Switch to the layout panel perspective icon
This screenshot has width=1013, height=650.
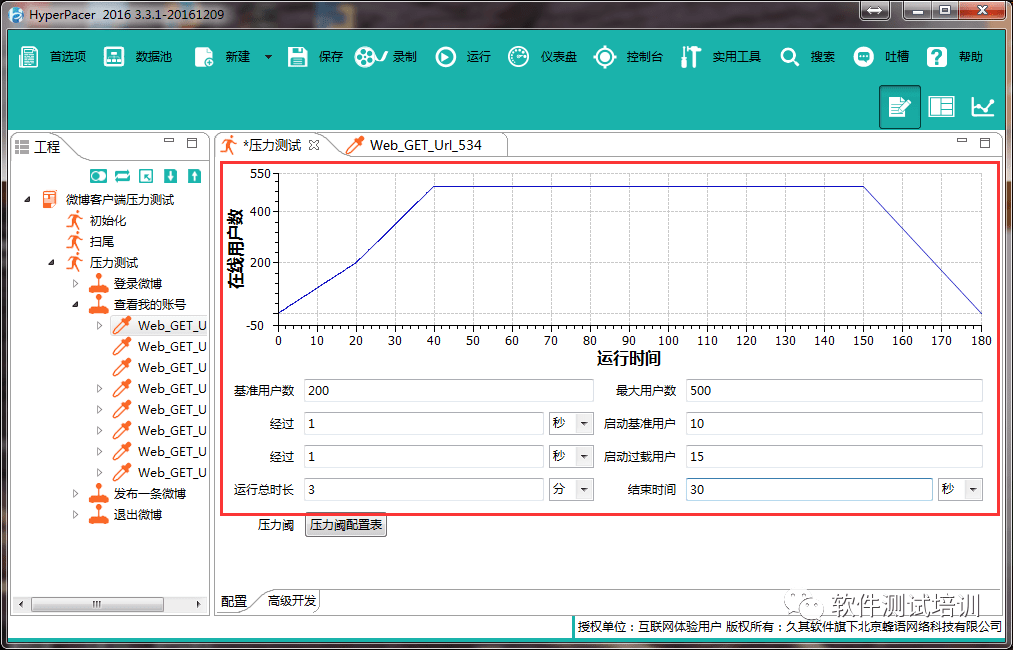tap(941, 107)
